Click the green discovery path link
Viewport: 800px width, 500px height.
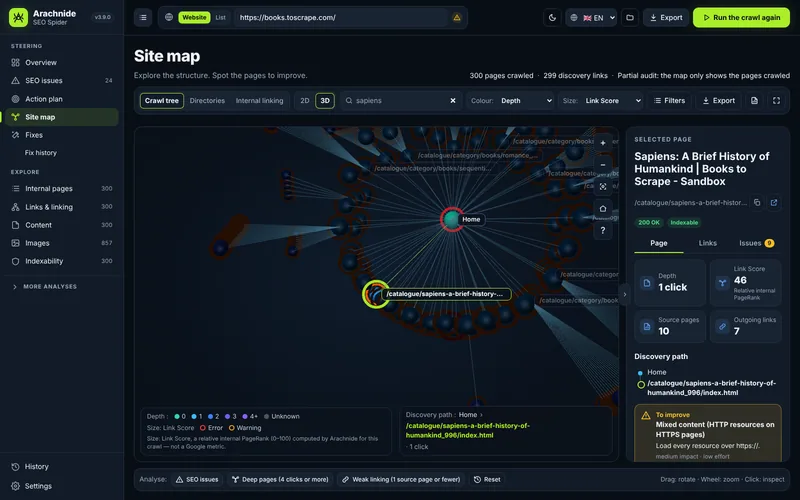pyautogui.click(x=467, y=431)
